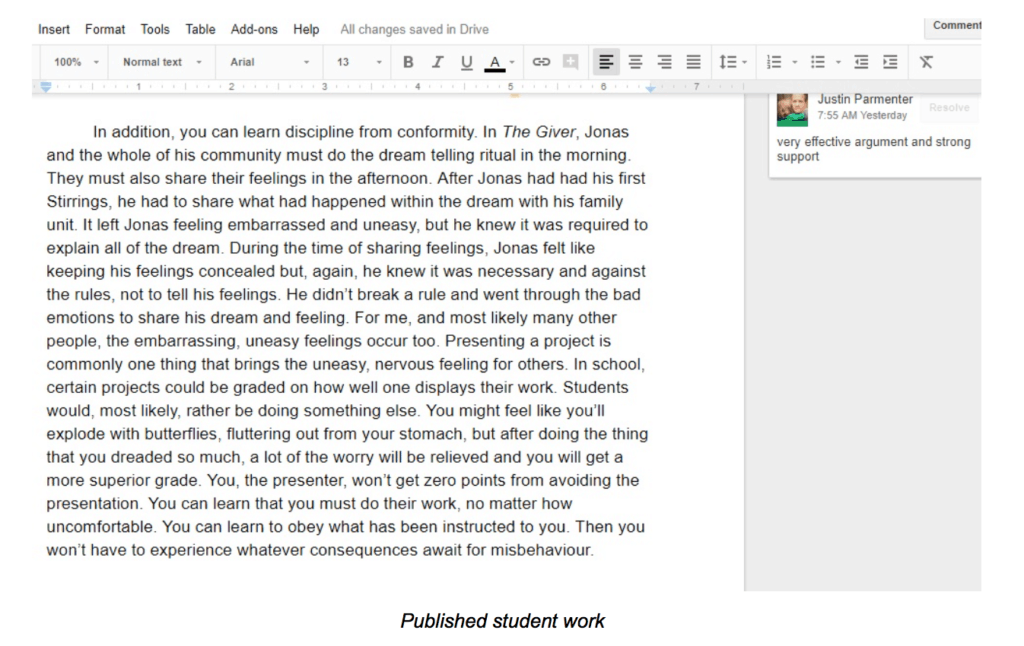
Task: Click the insert link icon
Action: tap(541, 62)
